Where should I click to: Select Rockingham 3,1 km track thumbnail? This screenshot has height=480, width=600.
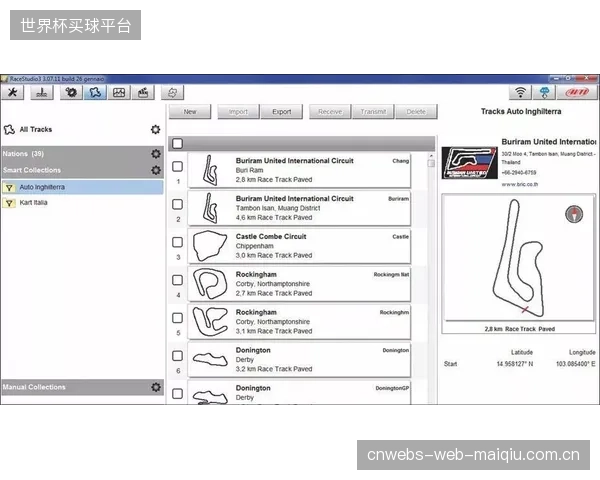click(x=210, y=322)
